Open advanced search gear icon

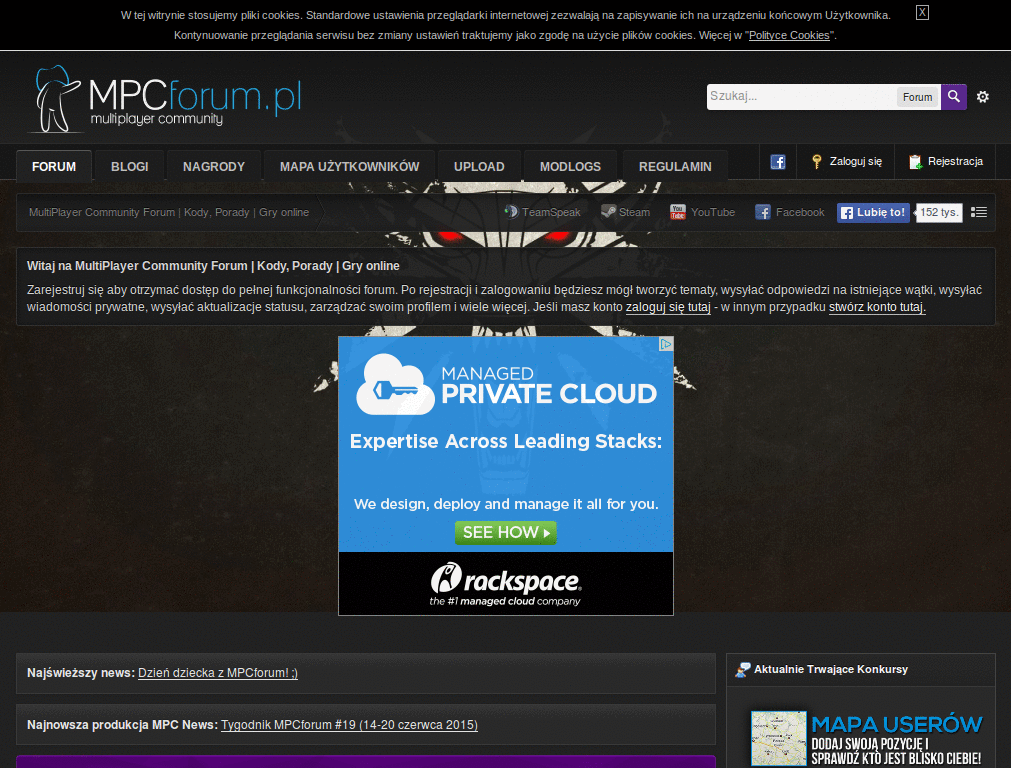(x=982, y=97)
